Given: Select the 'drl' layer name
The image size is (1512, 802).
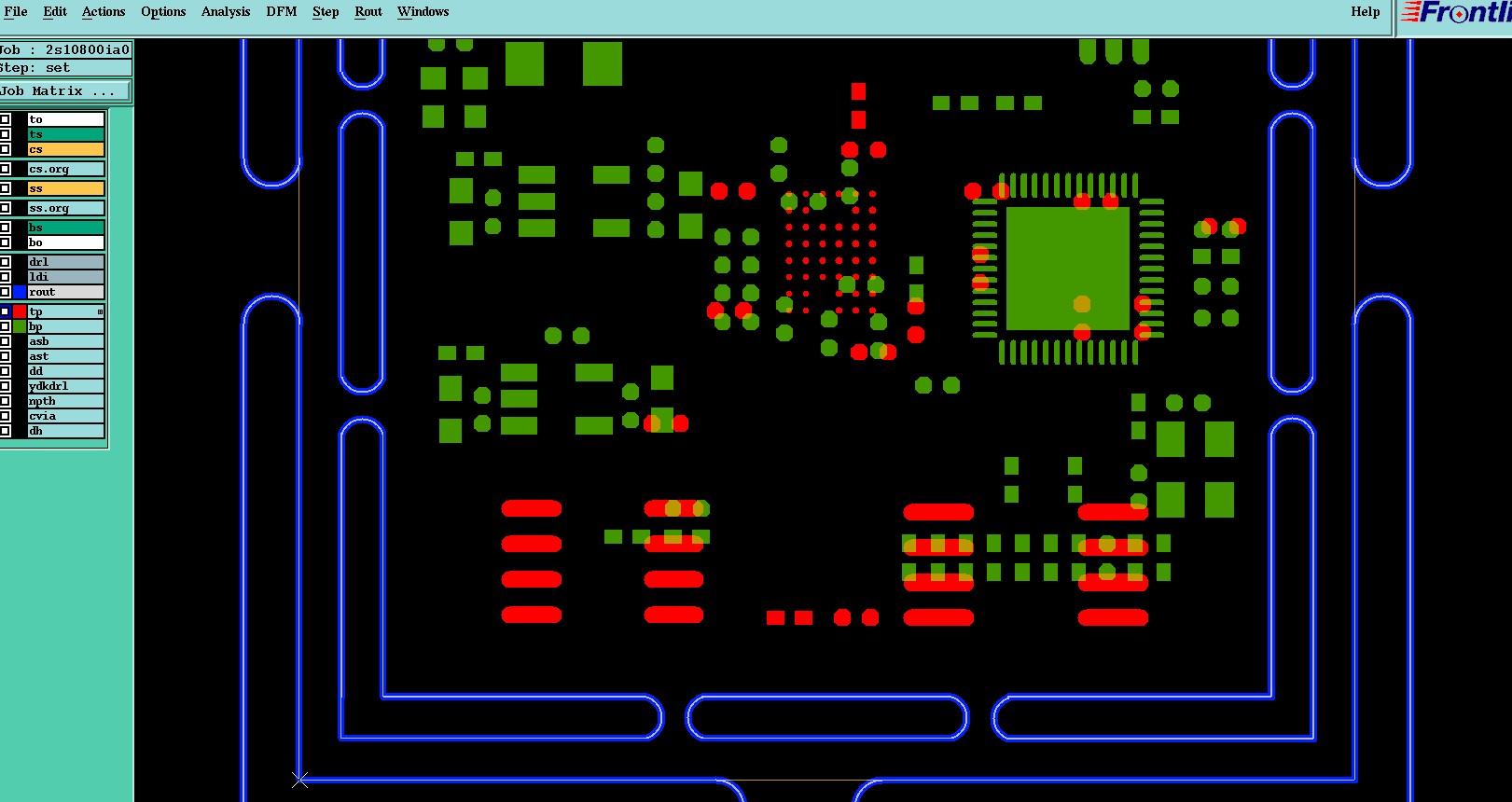Looking at the screenshot, I should pyautogui.click(x=65, y=262).
